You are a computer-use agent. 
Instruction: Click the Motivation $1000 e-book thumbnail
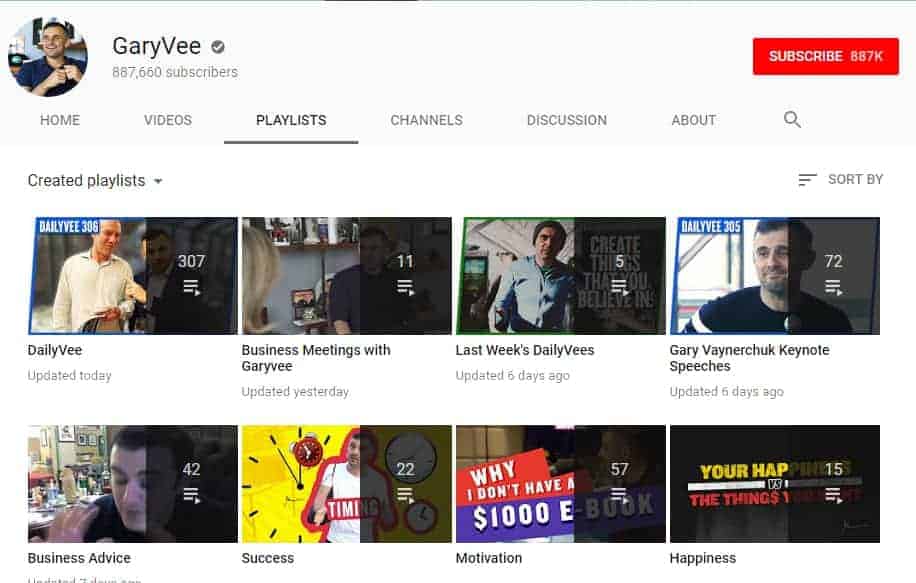(561, 484)
